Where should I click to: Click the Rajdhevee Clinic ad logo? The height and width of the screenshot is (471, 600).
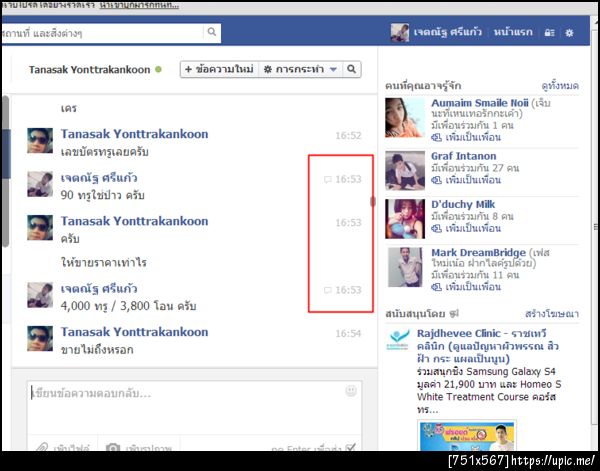(397, 340)
